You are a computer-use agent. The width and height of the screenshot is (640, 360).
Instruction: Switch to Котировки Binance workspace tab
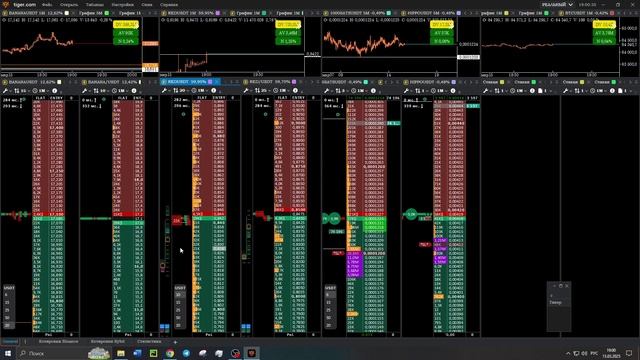(58, 342)
